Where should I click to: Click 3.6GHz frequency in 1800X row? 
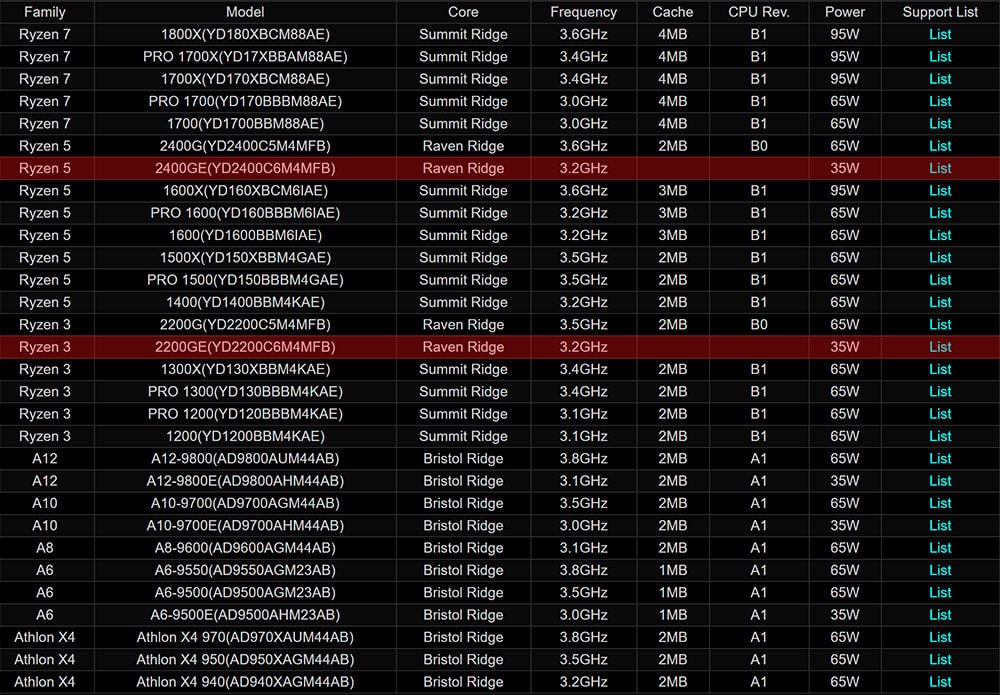[x=584, y=34]
